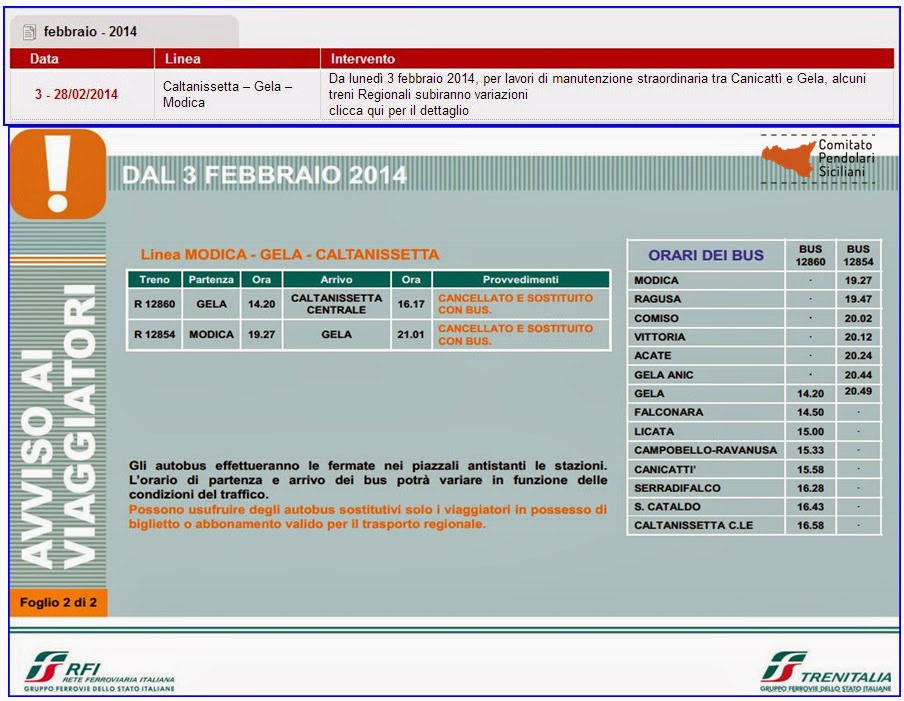This screenshot has height=701, width=904.
Task: Select train R 12854 cell
Action: click(155, 334)
